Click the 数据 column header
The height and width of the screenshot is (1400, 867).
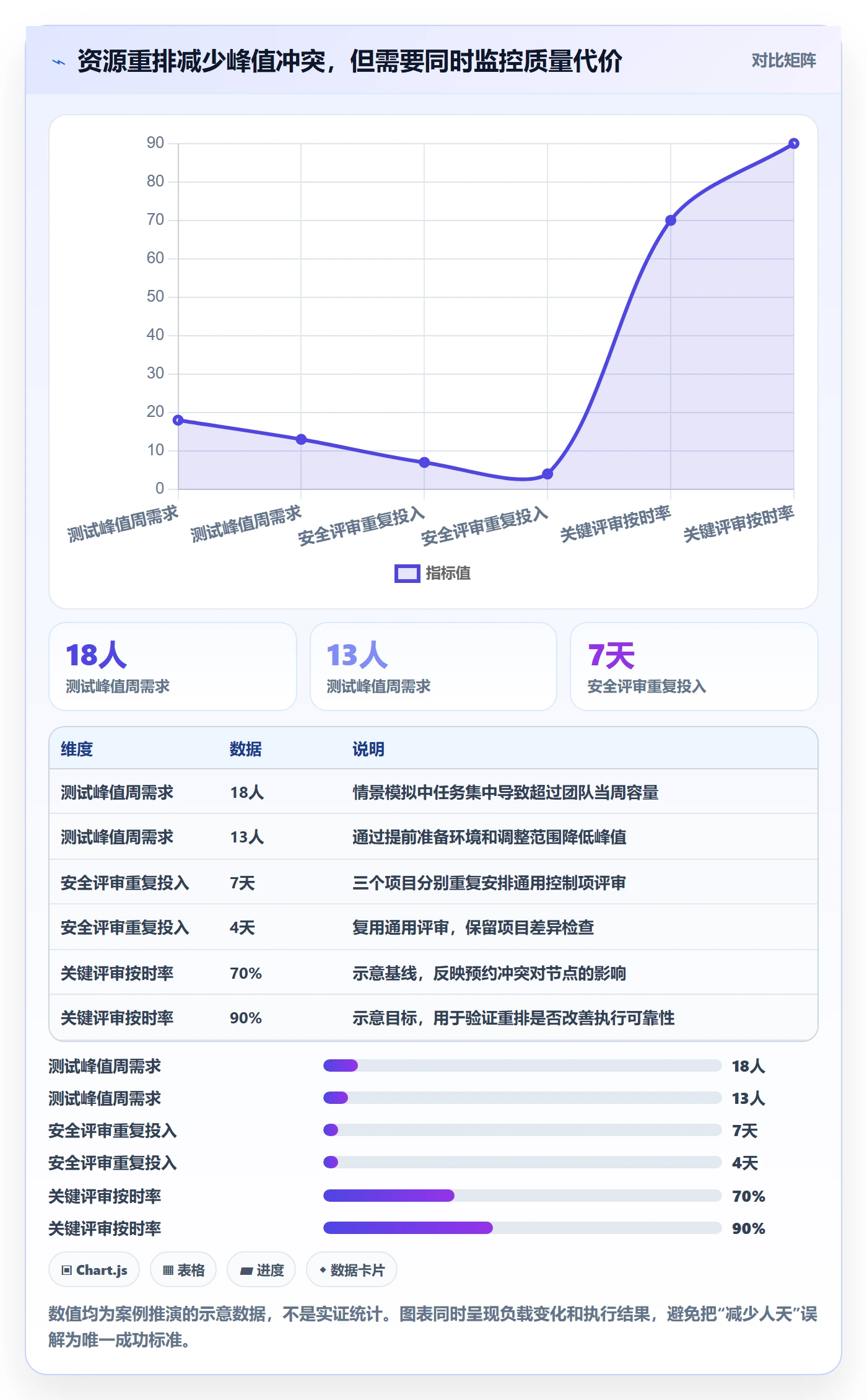point(246,749)
